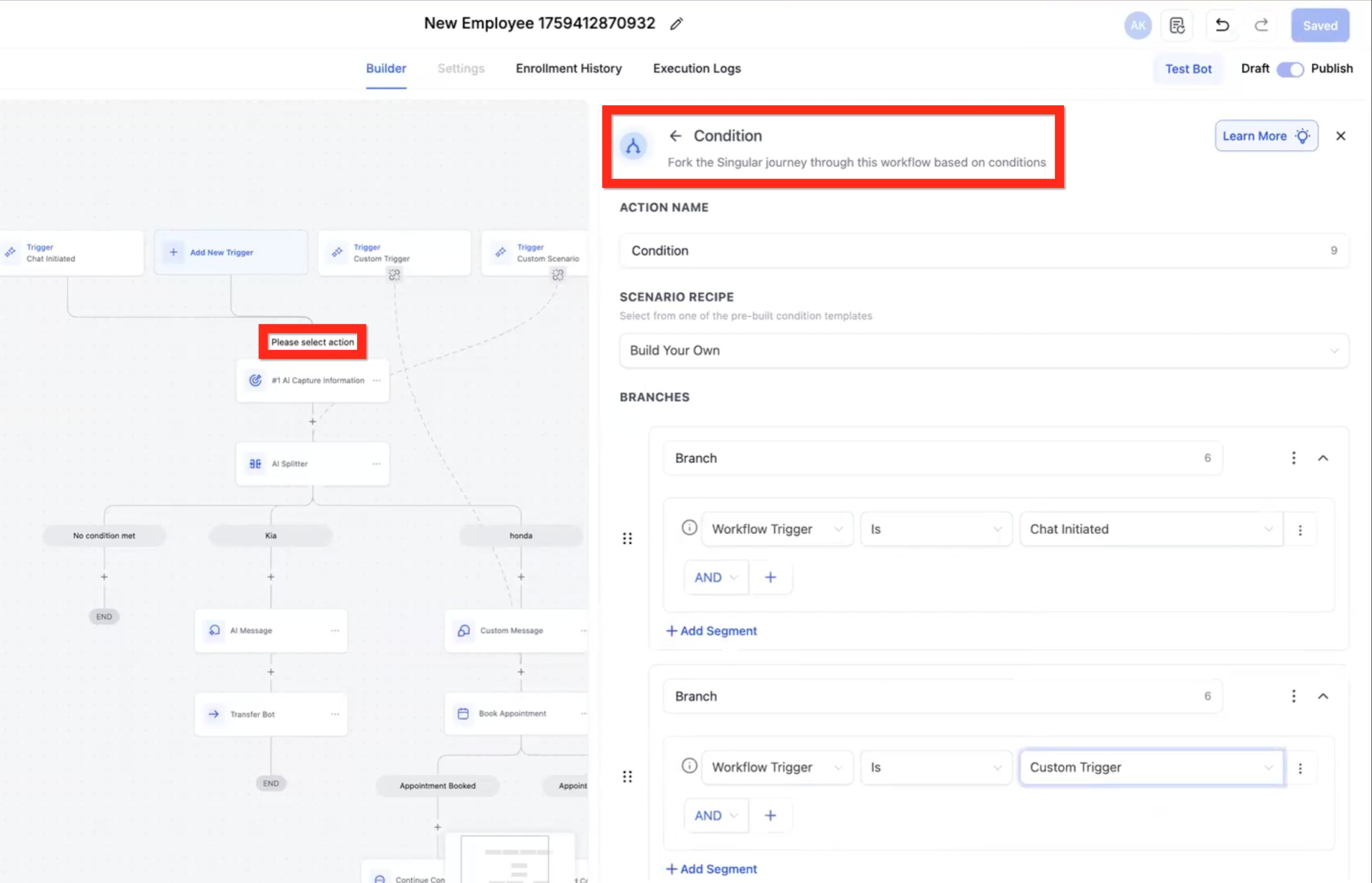This screenshot has width=1372, height=883.
Task: Click the redo arrow icon
Action: (1261, 25)
